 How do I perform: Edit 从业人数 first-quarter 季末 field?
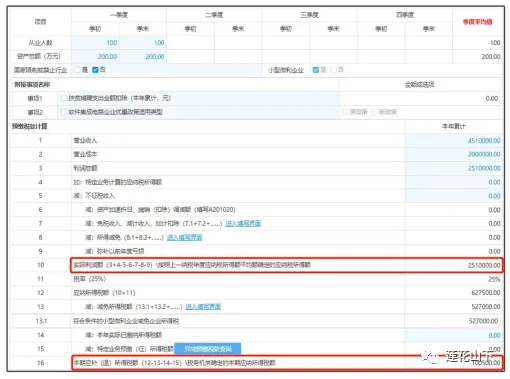coord(143,43)
